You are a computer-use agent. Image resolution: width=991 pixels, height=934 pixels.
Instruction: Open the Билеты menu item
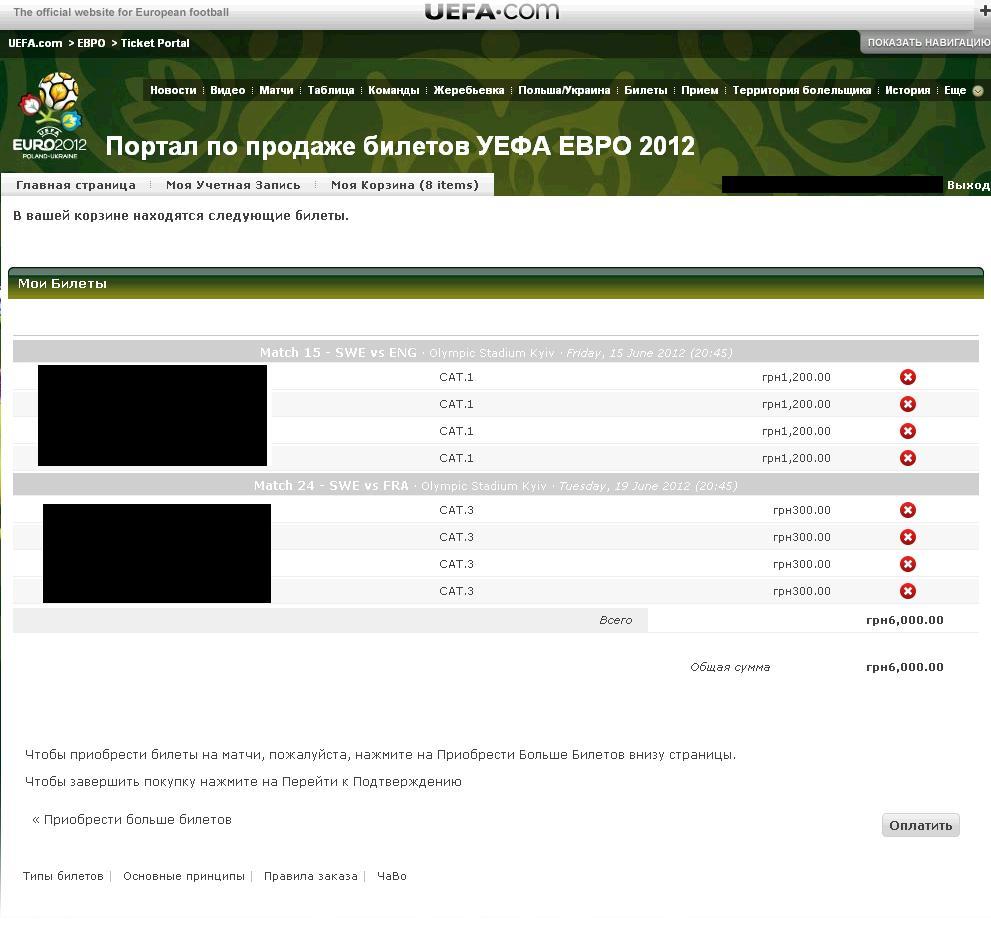[x=645, y=90]
